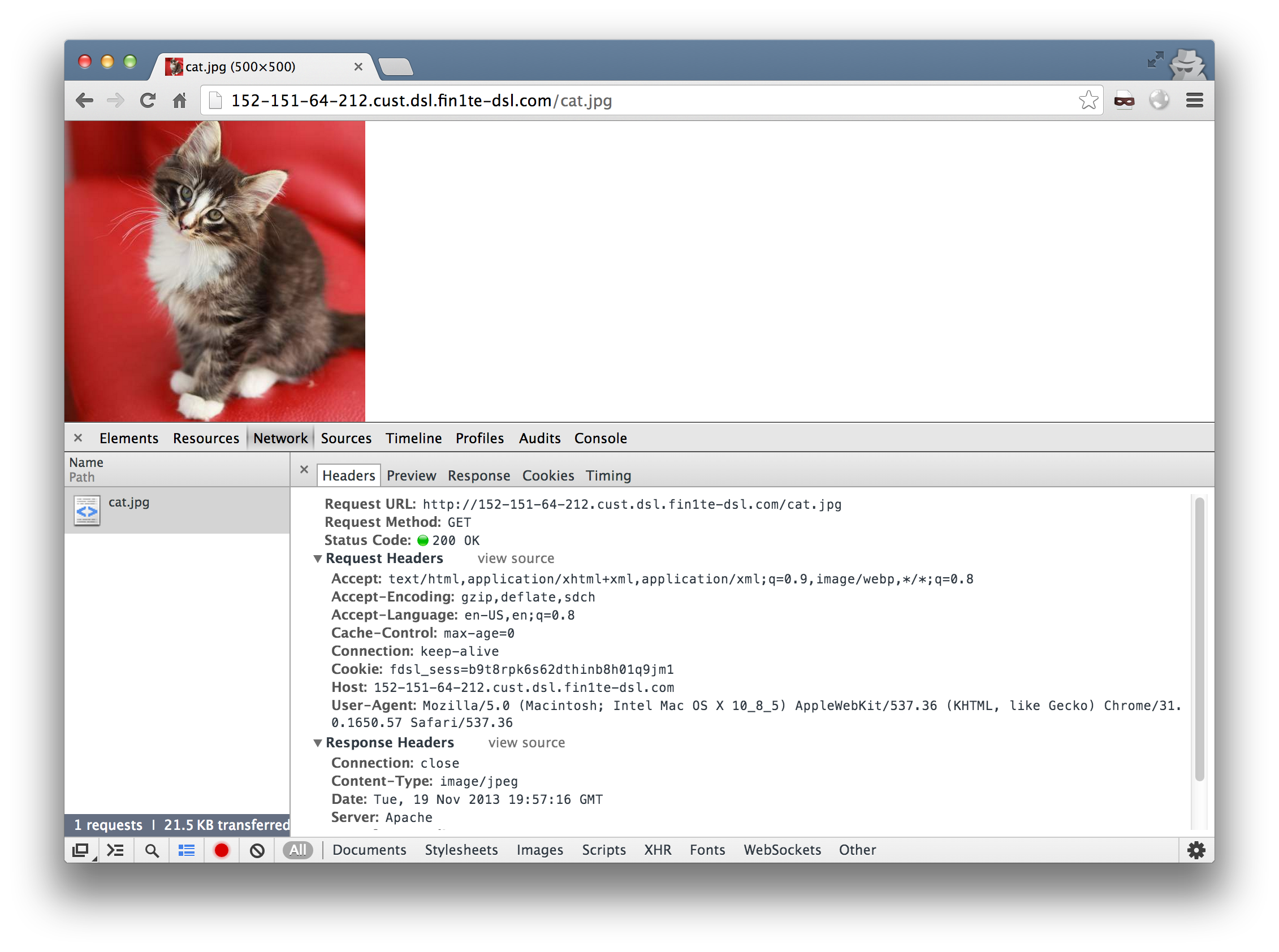Screen dimensions: 1279x952
Task: Open the Response tab
Action: (479, 475)
